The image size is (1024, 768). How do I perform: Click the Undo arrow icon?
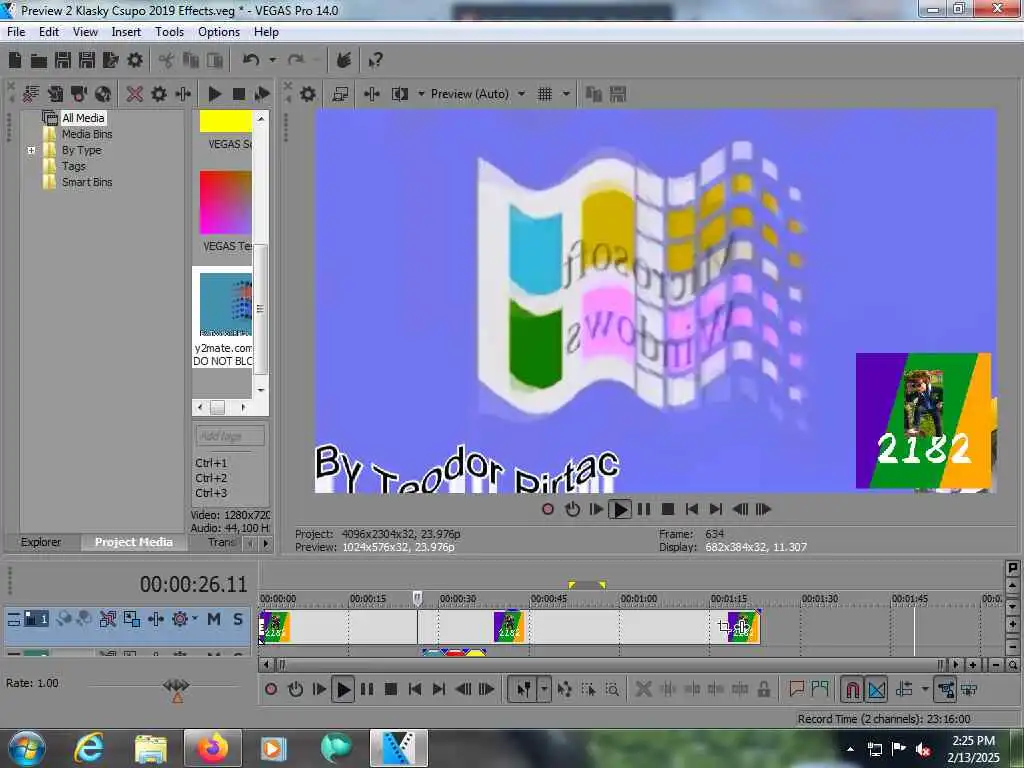[x=251, y=60]
